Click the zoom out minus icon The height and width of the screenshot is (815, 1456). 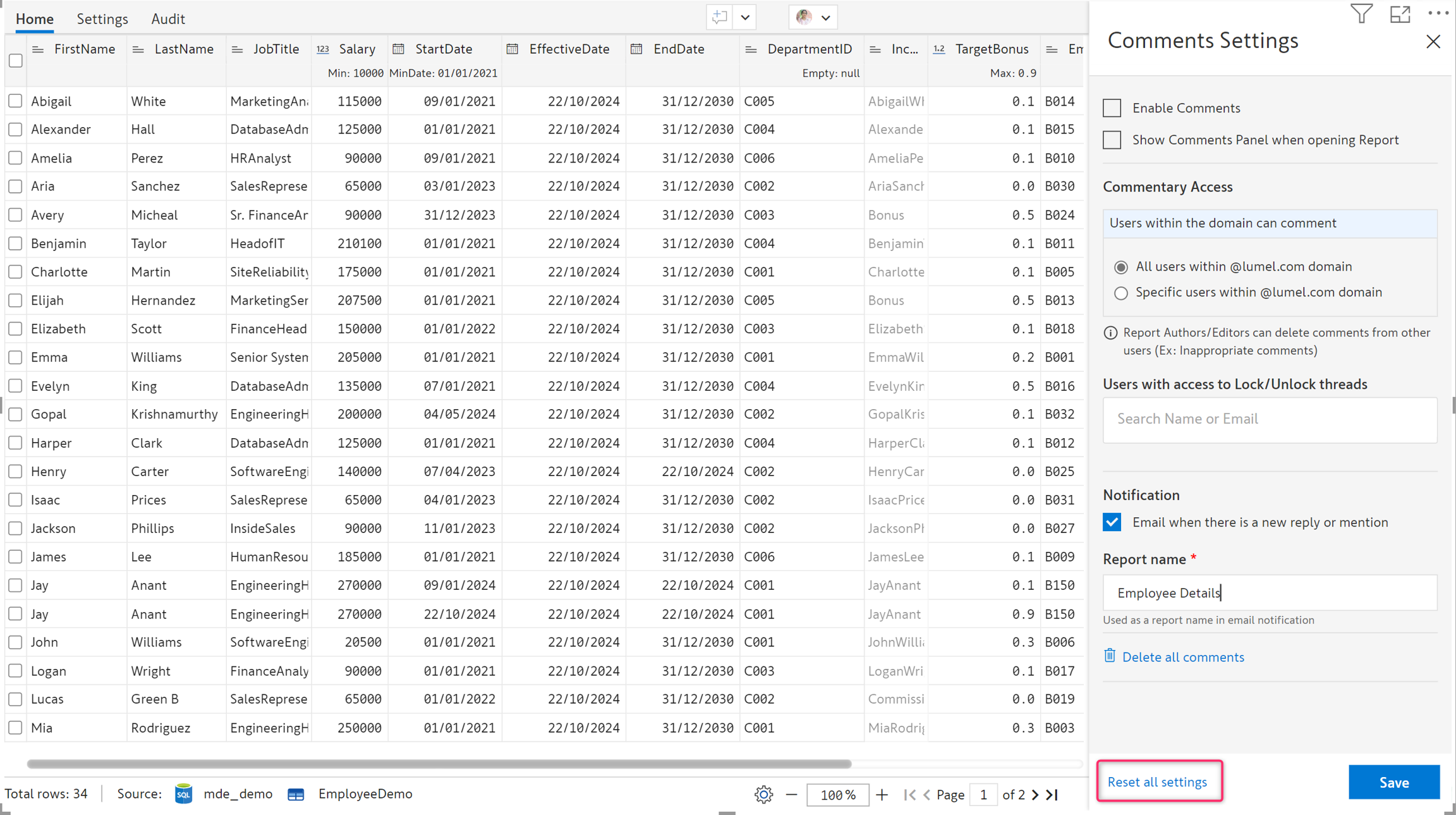click(791, 794)
